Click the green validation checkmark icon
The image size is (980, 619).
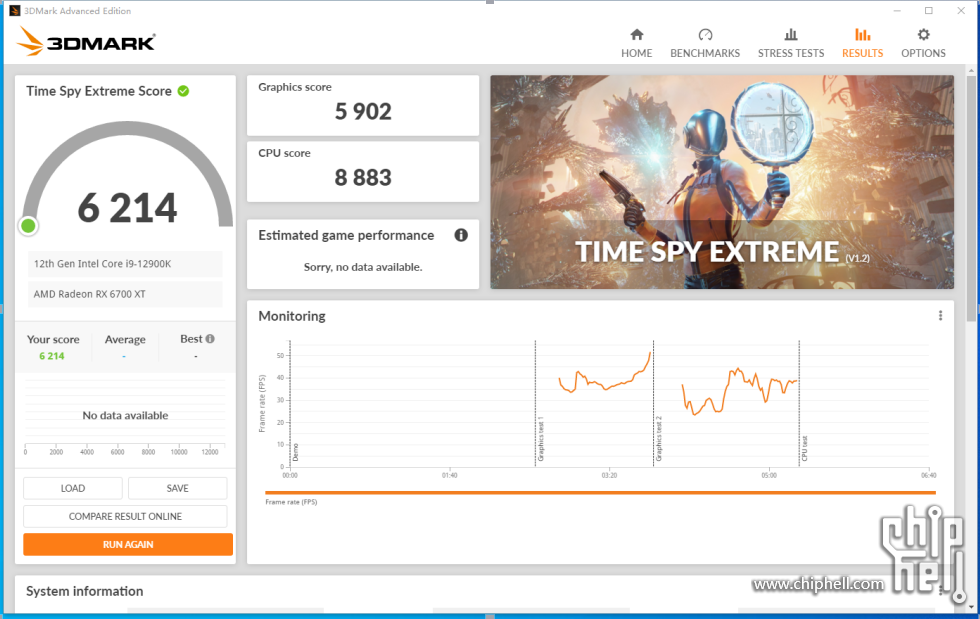point(183,91)
